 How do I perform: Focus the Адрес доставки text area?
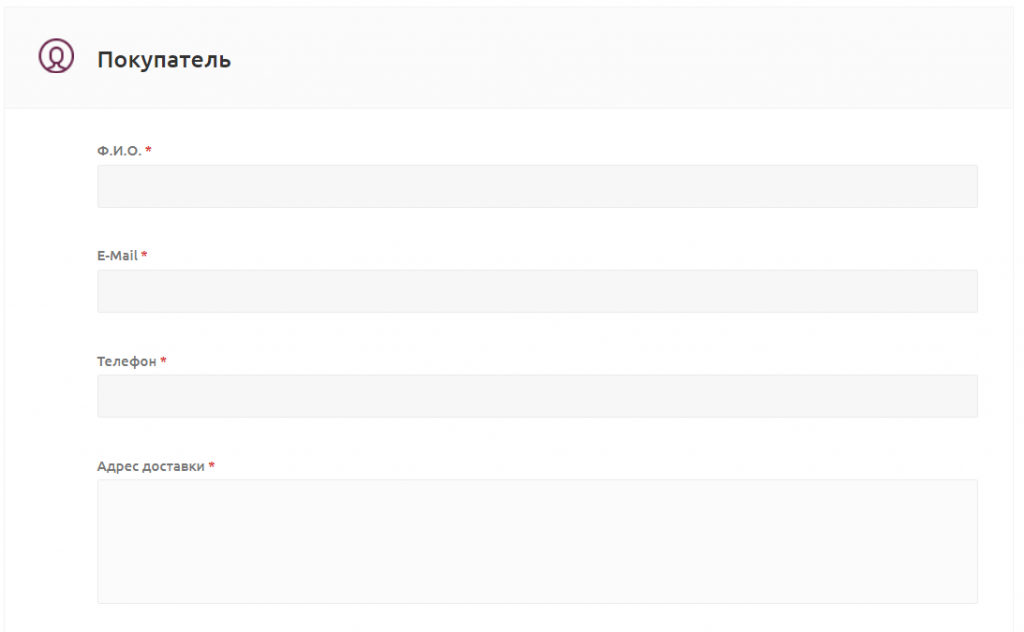click(537, 541)
